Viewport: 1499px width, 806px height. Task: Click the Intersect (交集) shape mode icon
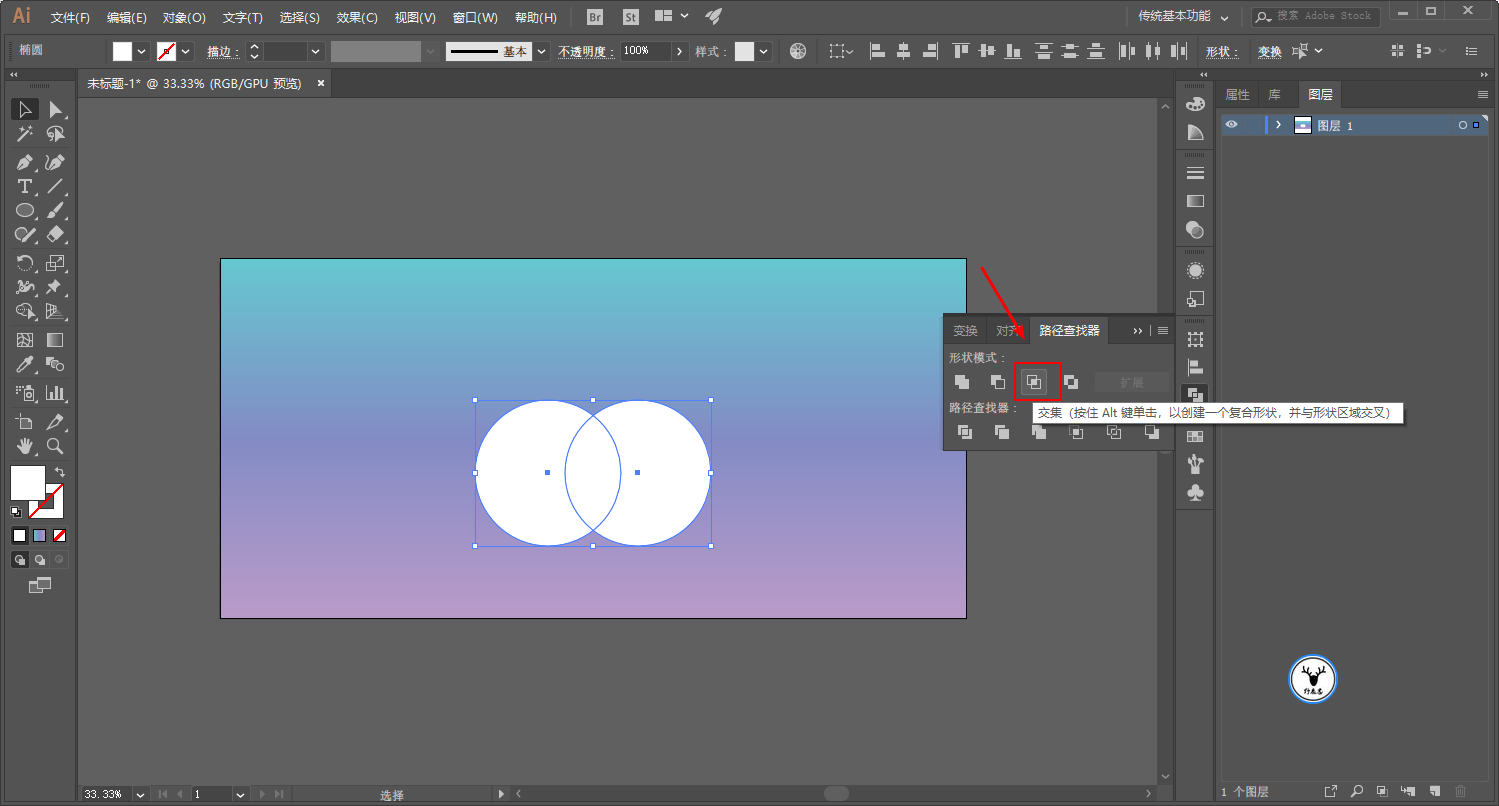point(1034,382)
